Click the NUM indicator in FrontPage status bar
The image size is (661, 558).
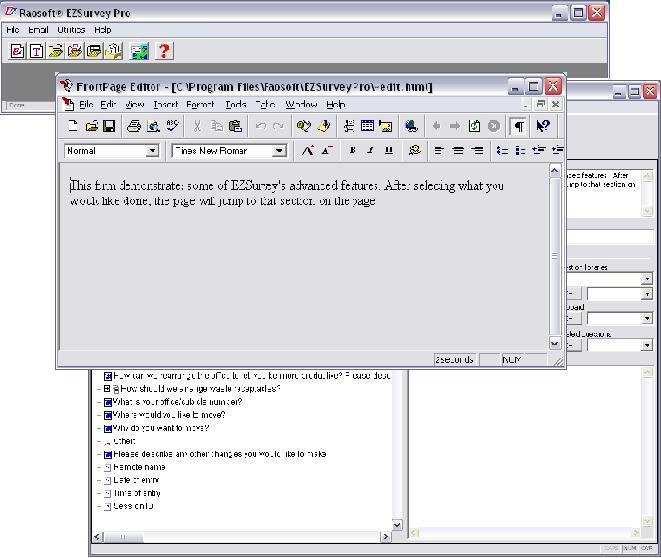coord(511,359)
